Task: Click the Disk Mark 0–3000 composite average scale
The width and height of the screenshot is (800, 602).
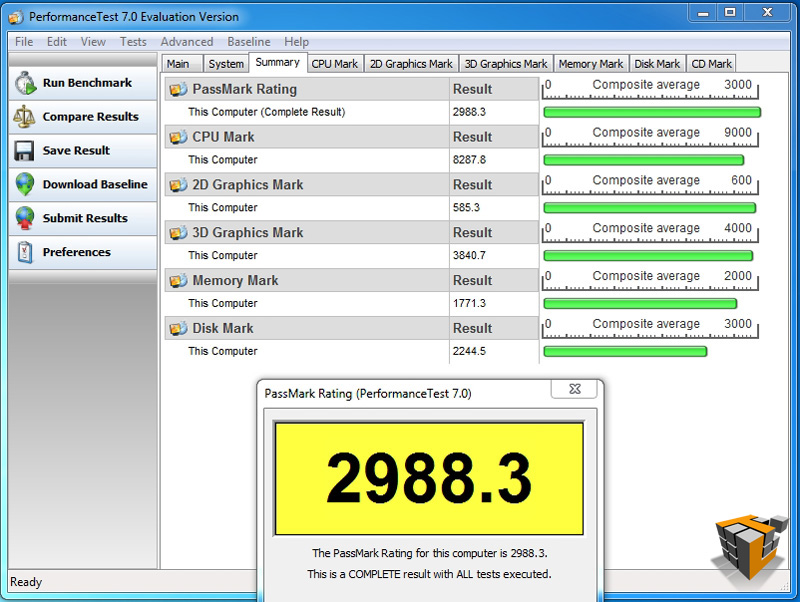Action: (650, 328)
